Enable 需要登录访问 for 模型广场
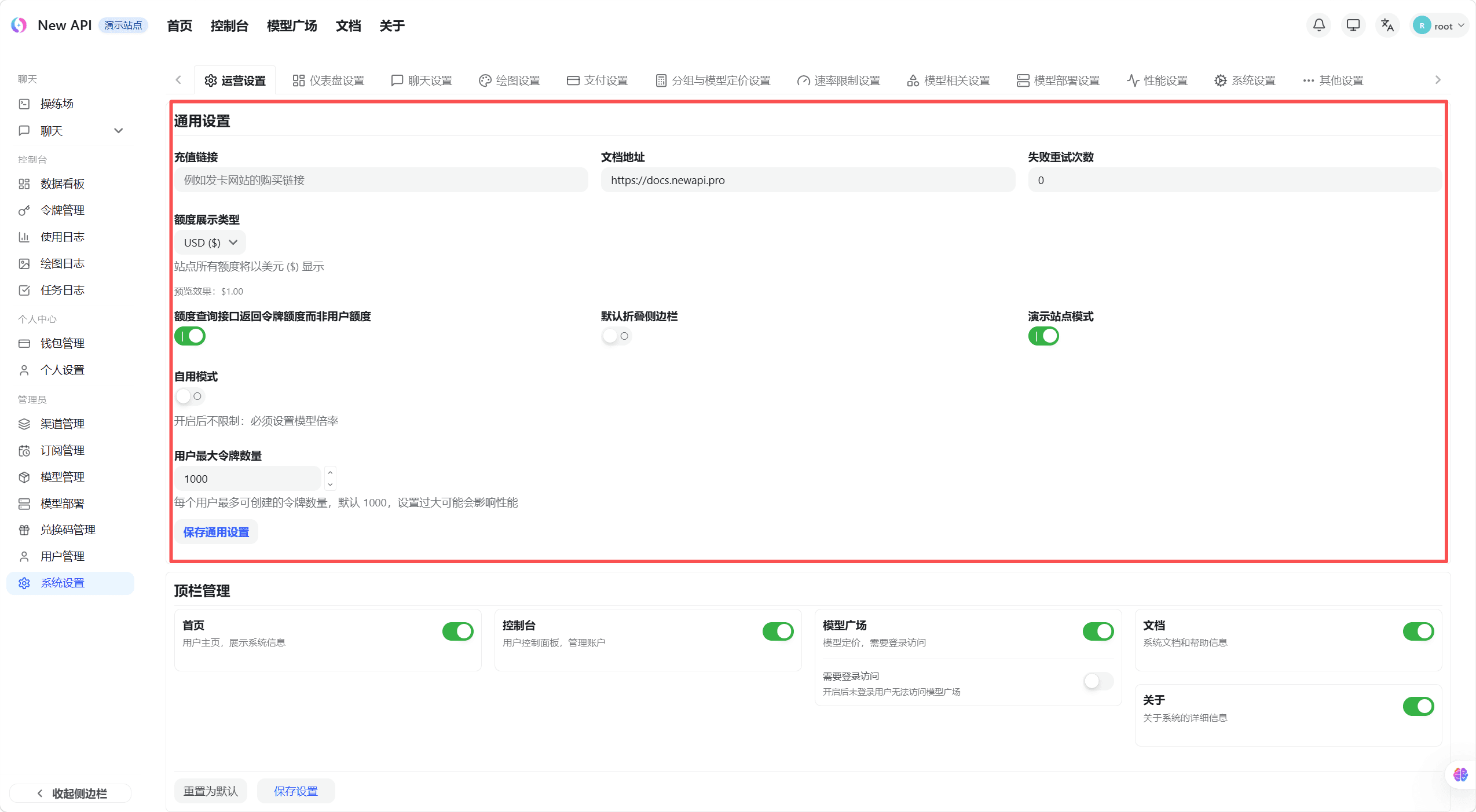 [x=1097, y=681]
